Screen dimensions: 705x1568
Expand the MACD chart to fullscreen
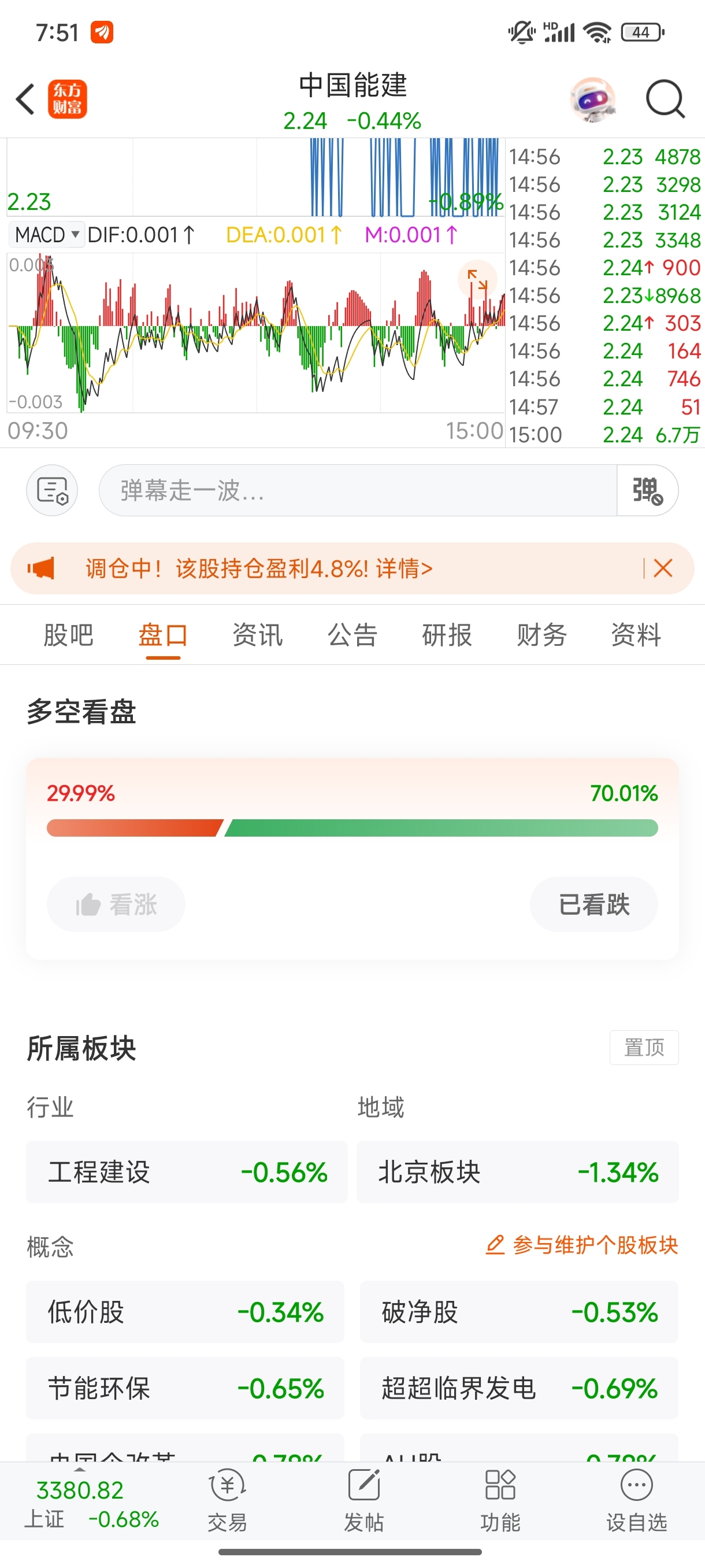(477, 279)
